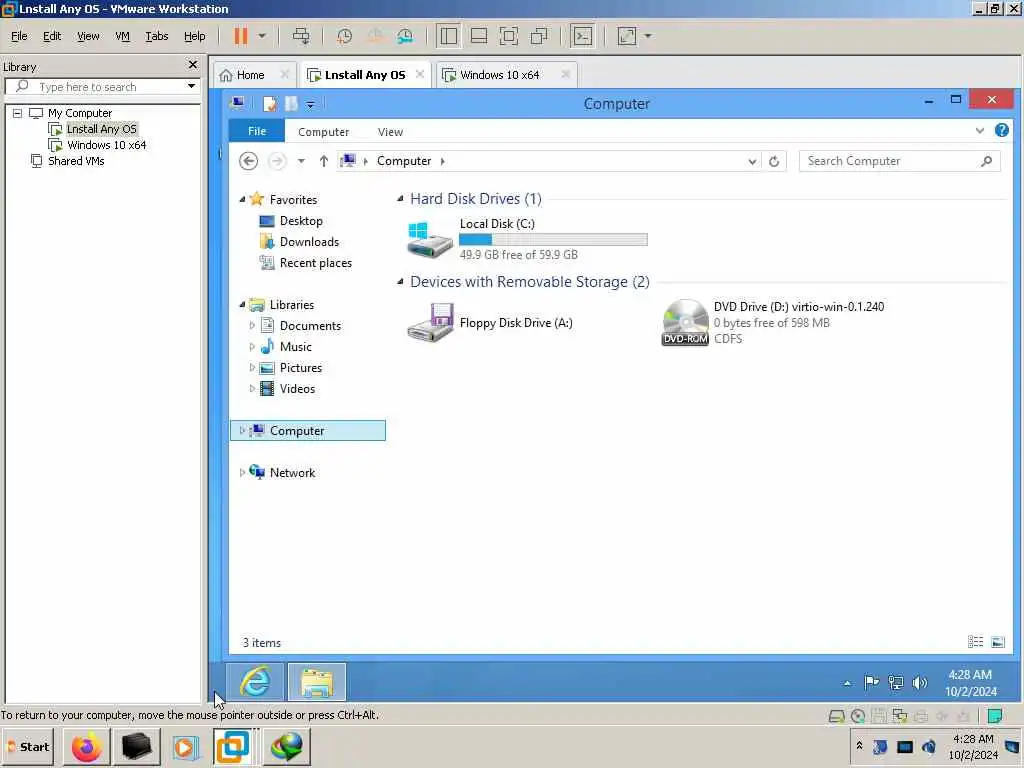Expand the Documents library node
1024x768 pixels.
click(252, 325)
